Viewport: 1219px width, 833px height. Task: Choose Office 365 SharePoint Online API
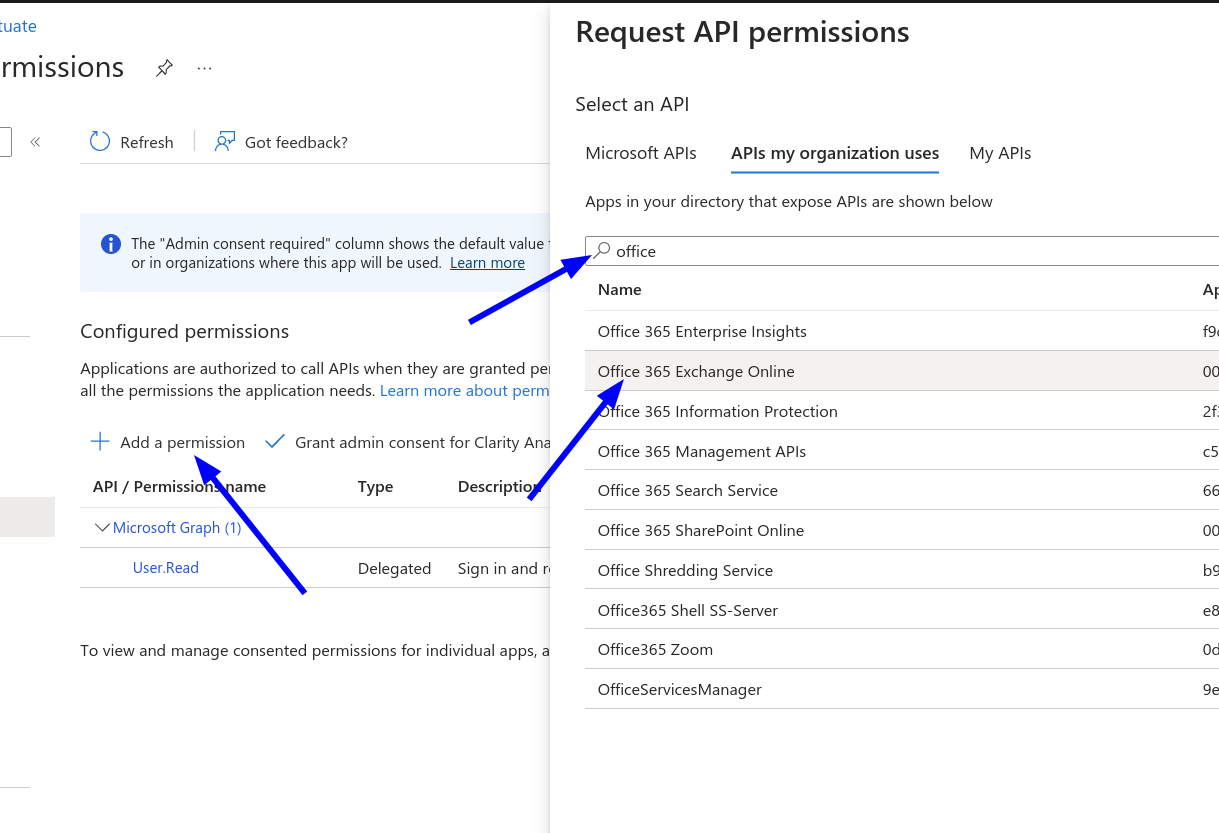point(700,530)
